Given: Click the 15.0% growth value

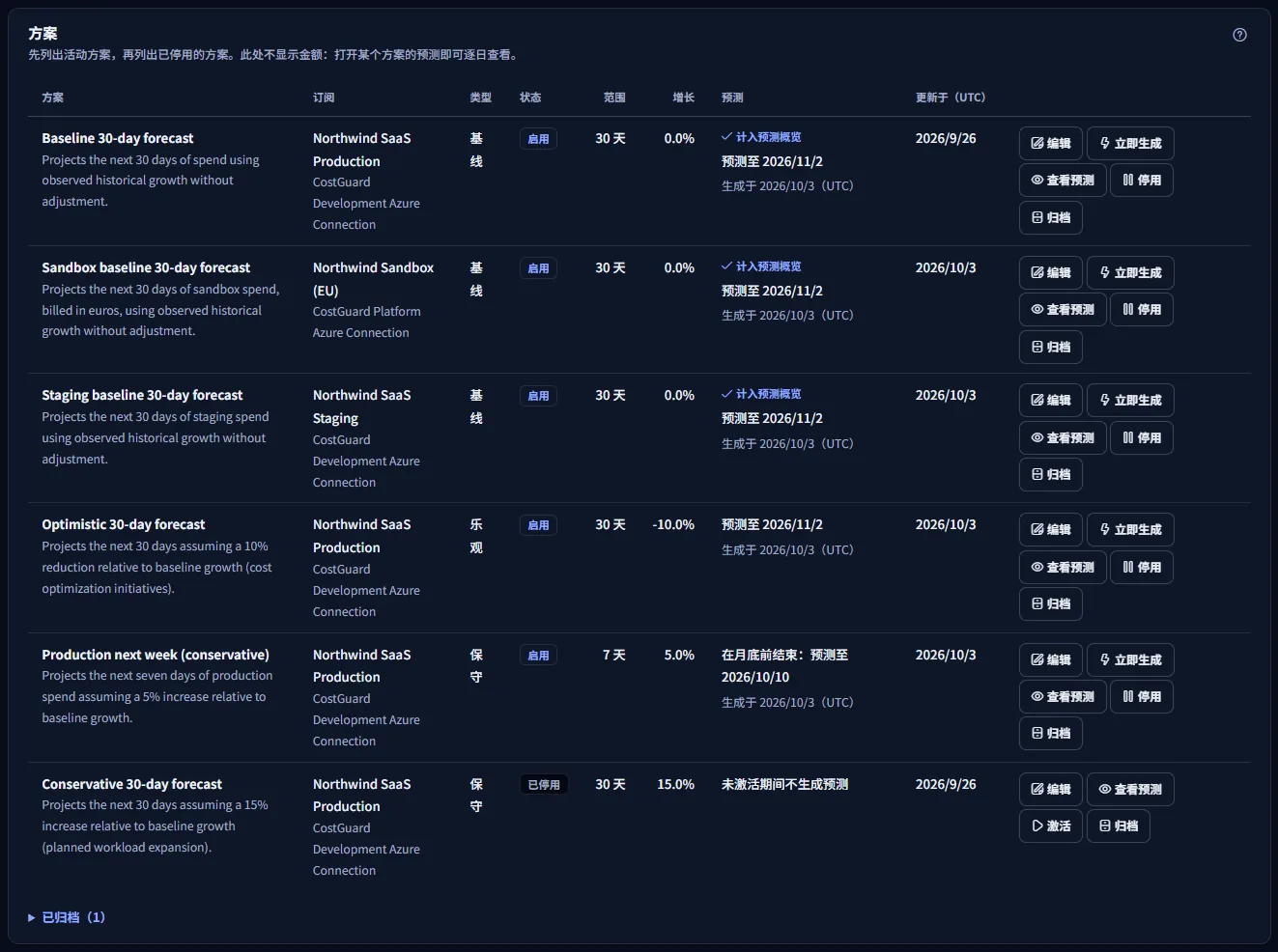Looking at the screenshot, I should click(676, 784).
